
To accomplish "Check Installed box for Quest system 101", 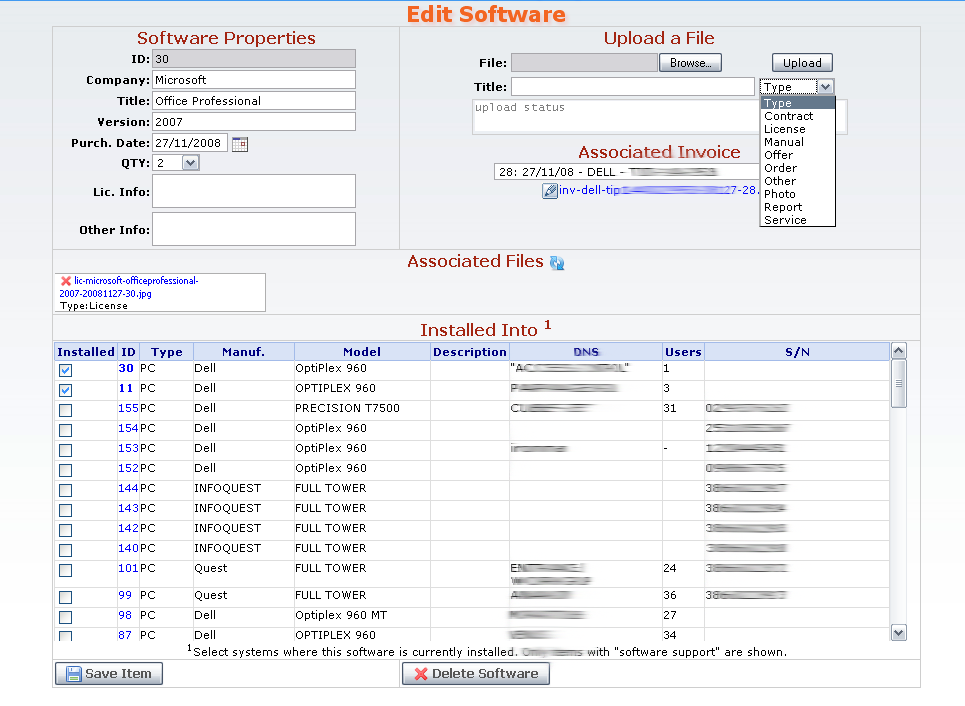I will coord(66,570).
